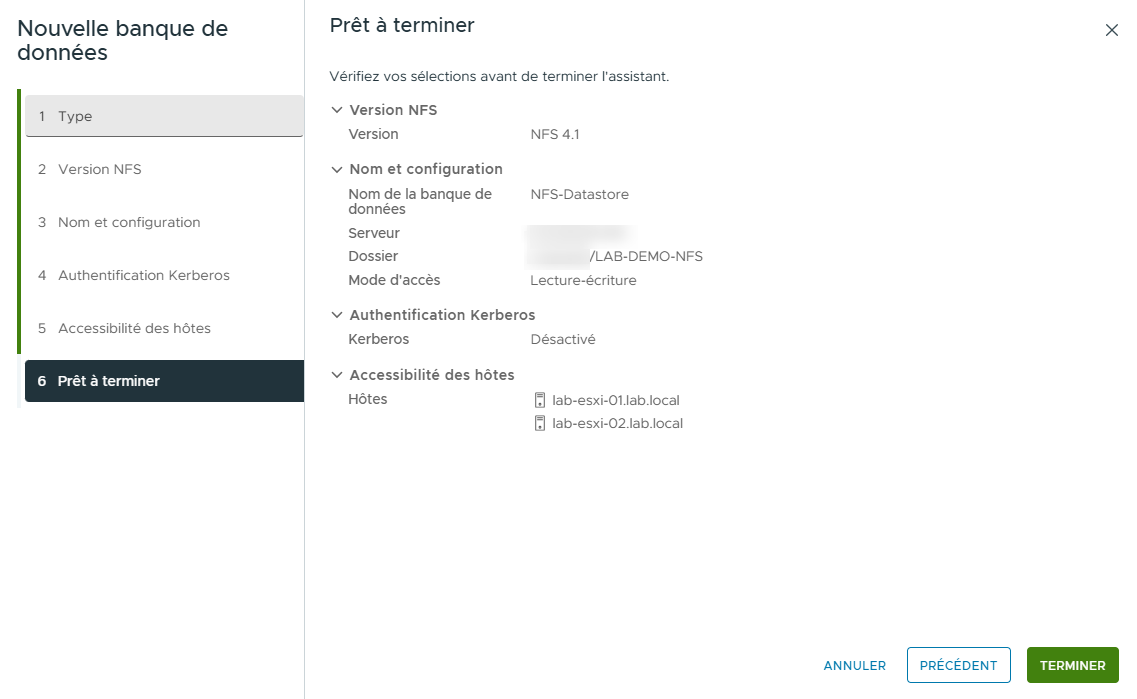Collapse the Nom et configuration section
Screen dimensions: 1137x699
pyautogui.click(x=337, y=170)
